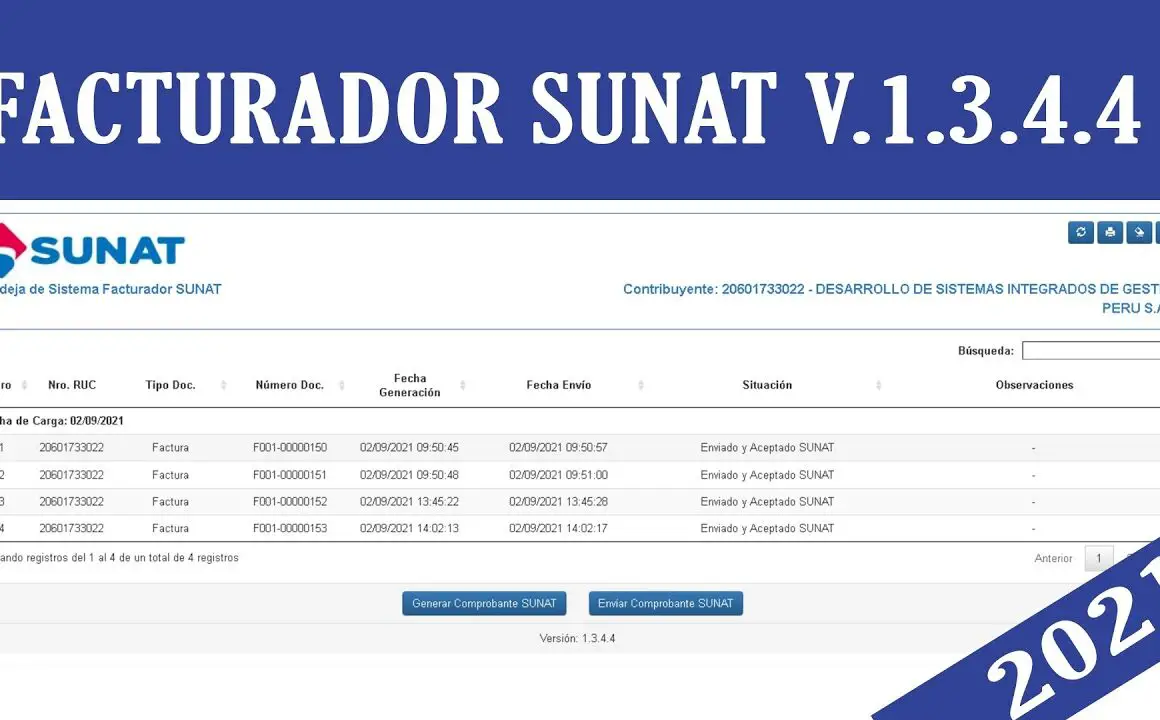Click the Tipo Doc. column header text

170,385
